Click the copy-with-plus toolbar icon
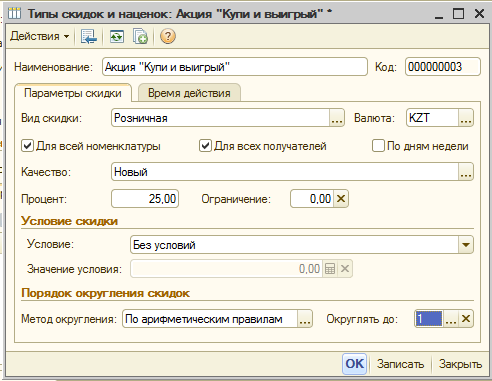492x381 pixels. tap(140, 36)
